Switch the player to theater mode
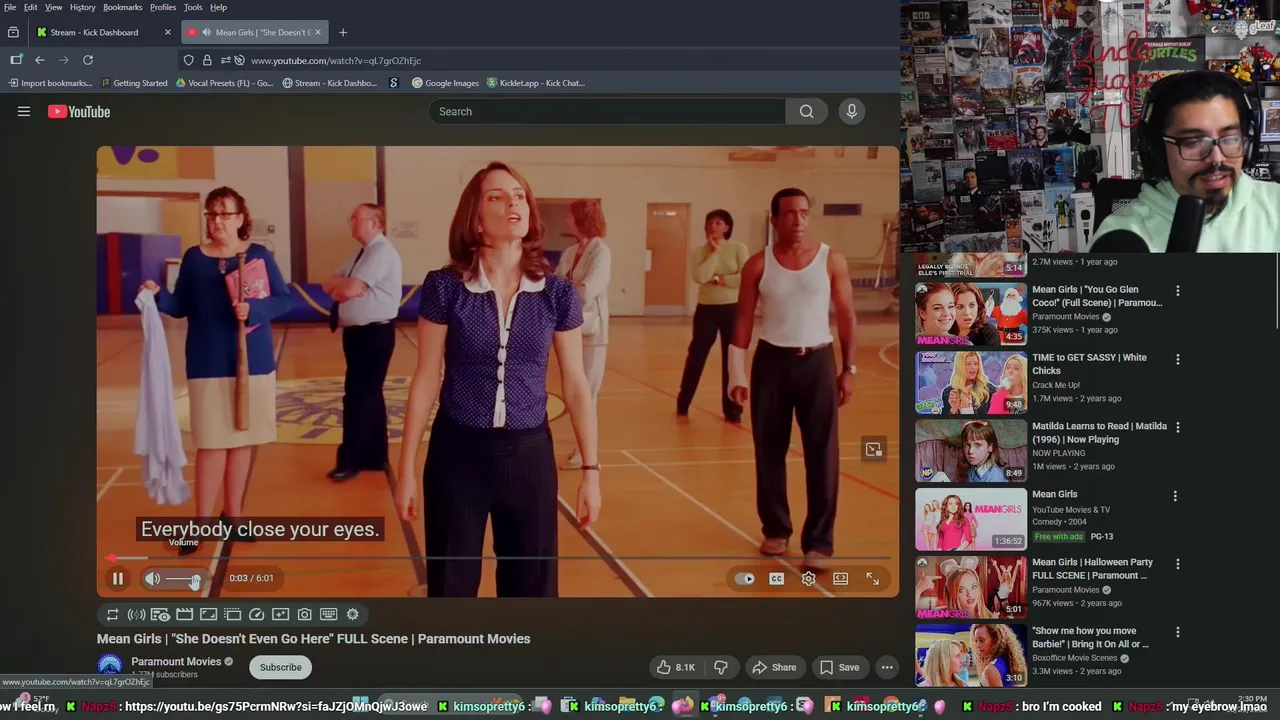 [x=841, y=578]
